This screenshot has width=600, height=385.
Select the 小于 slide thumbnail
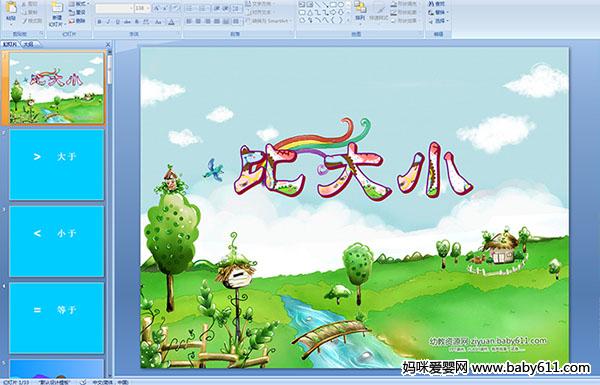(57, 241)
